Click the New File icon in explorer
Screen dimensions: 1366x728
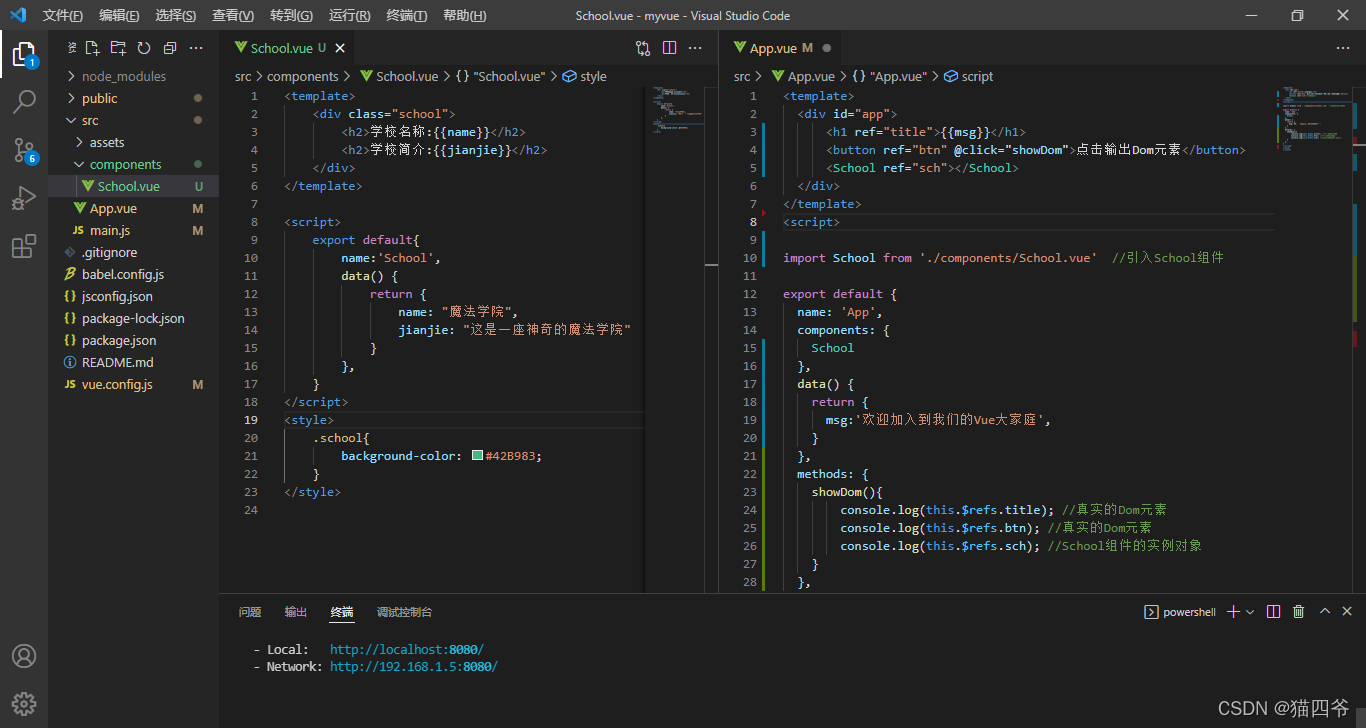click(x=92, y=48)
